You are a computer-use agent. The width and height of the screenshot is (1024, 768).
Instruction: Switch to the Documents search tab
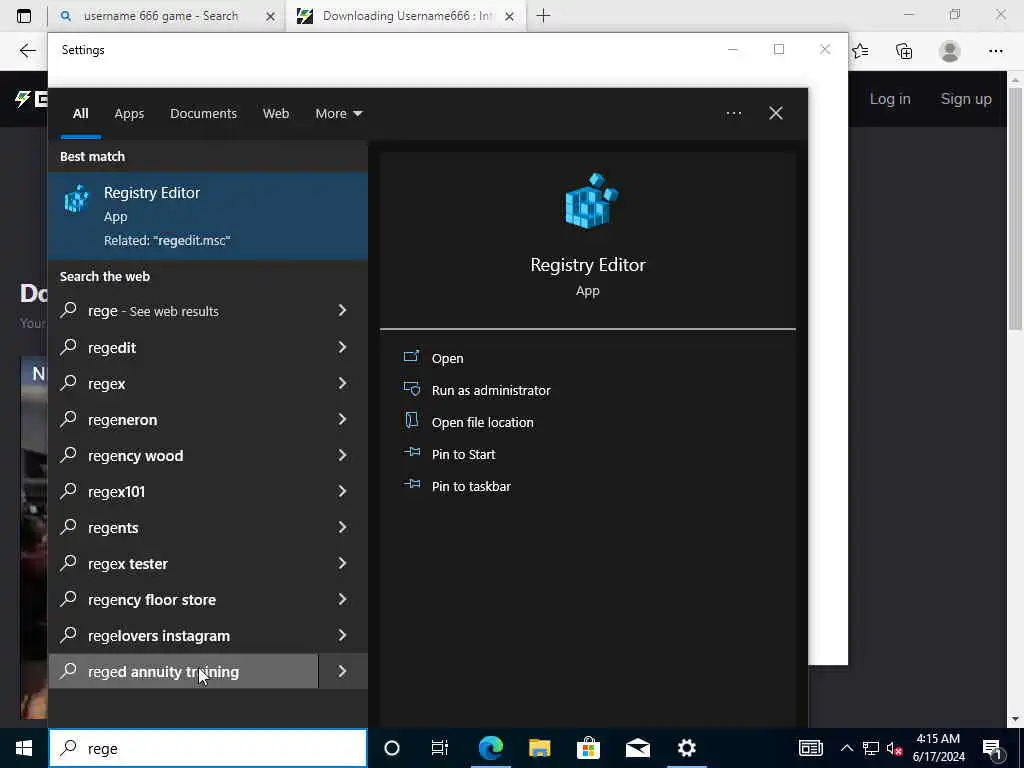pyautogui.click(x=203, y=114)
